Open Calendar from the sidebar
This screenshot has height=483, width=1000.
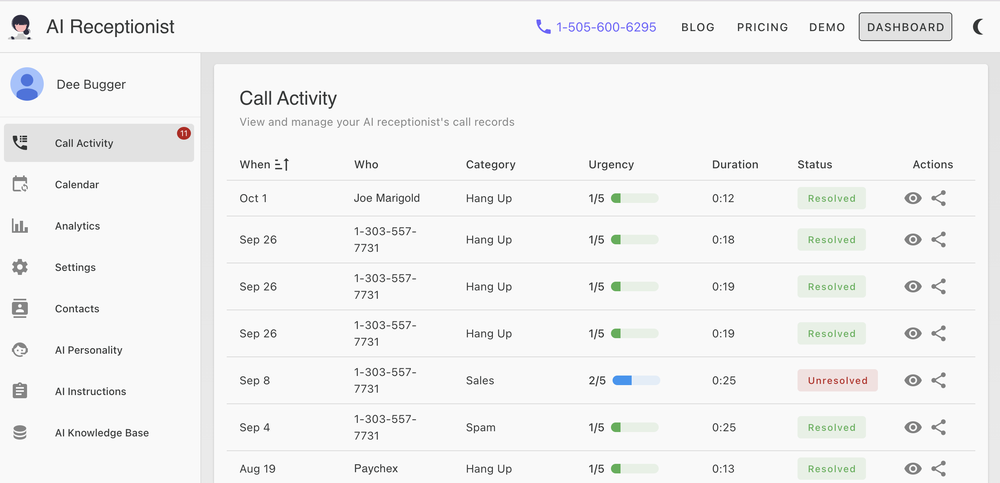tap(77, 185)
